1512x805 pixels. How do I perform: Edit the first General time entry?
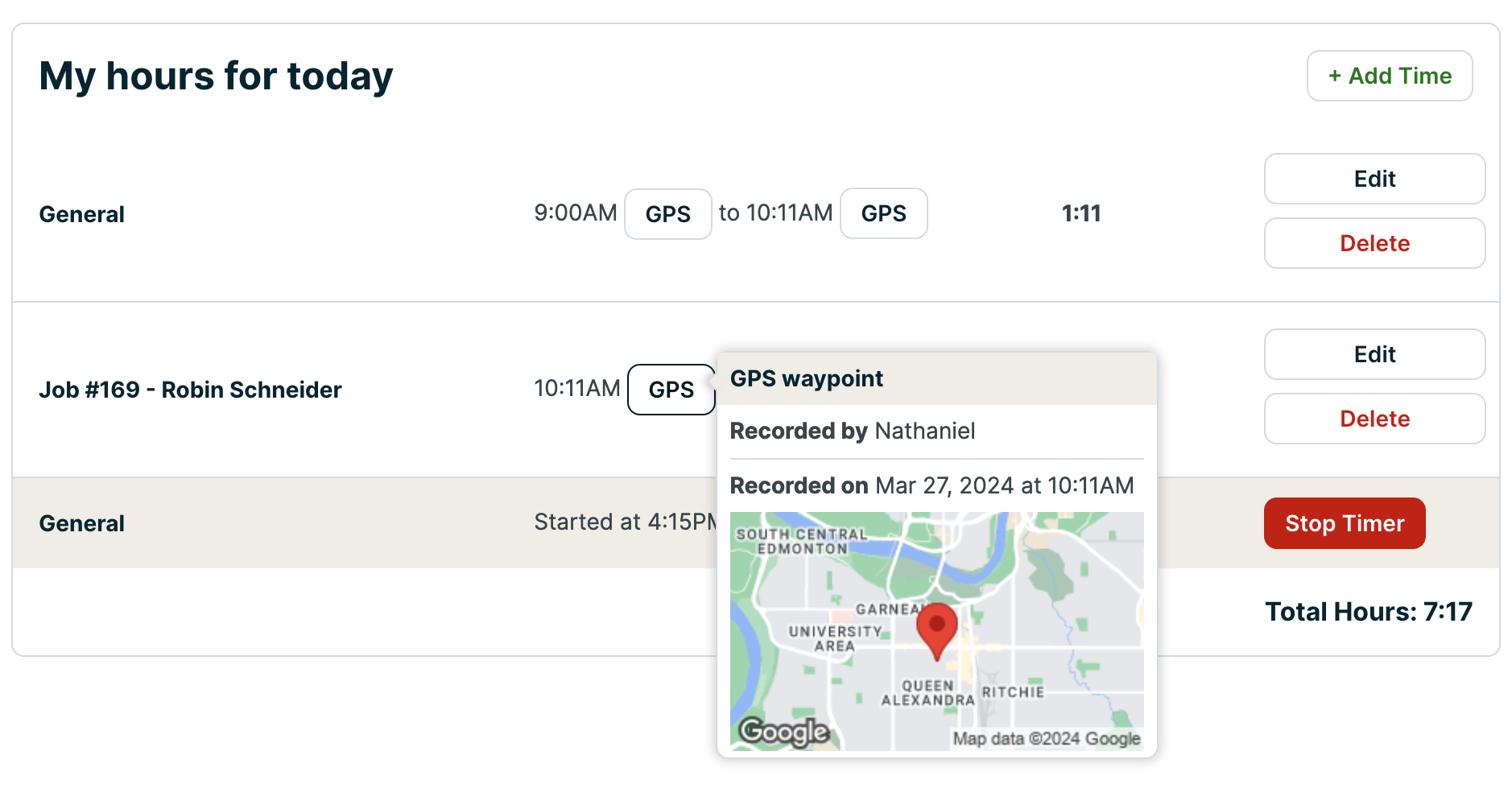(x=1374, y=179)
